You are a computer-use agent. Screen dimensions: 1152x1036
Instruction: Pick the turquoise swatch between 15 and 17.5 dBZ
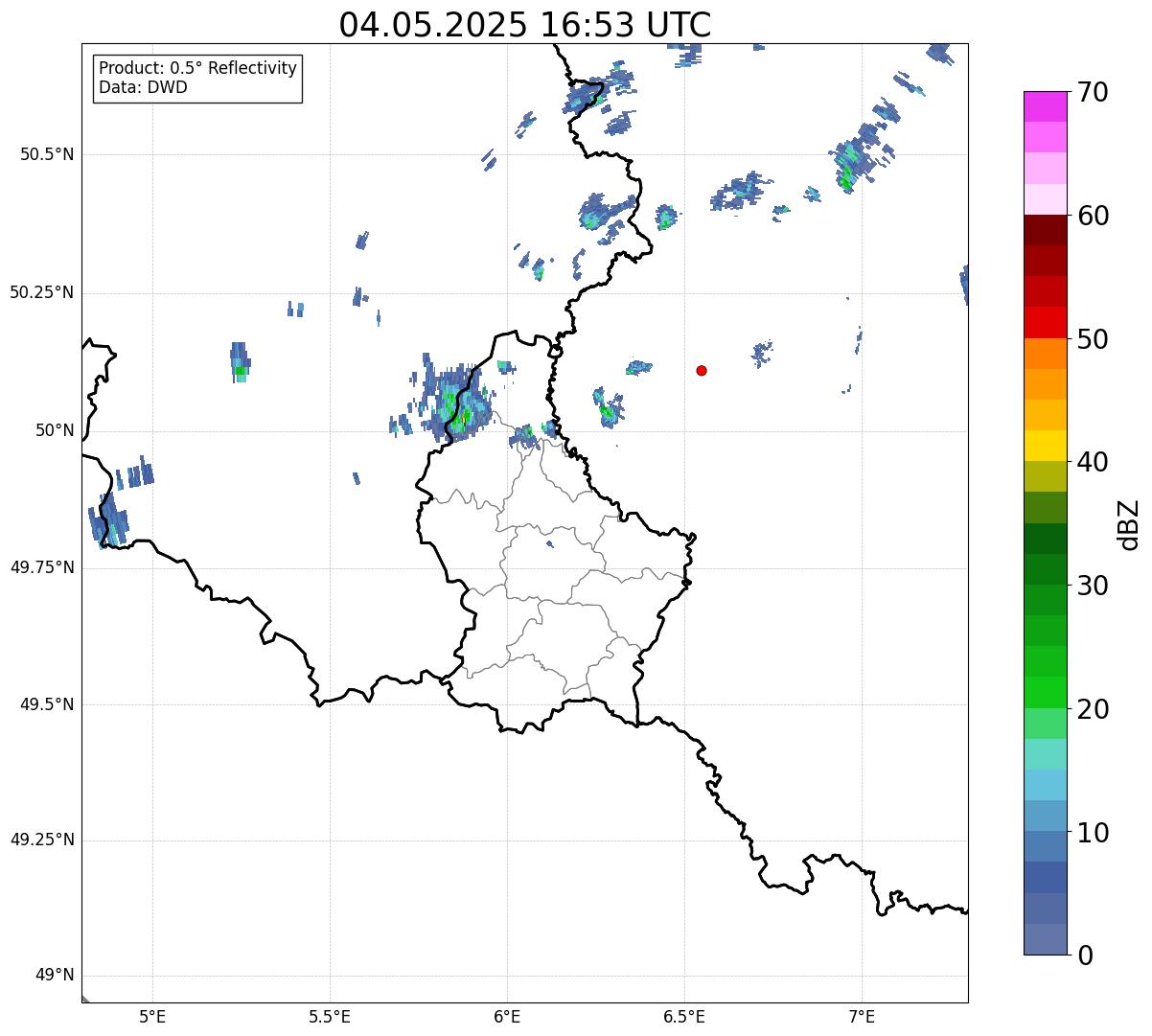pos(1045,754)
